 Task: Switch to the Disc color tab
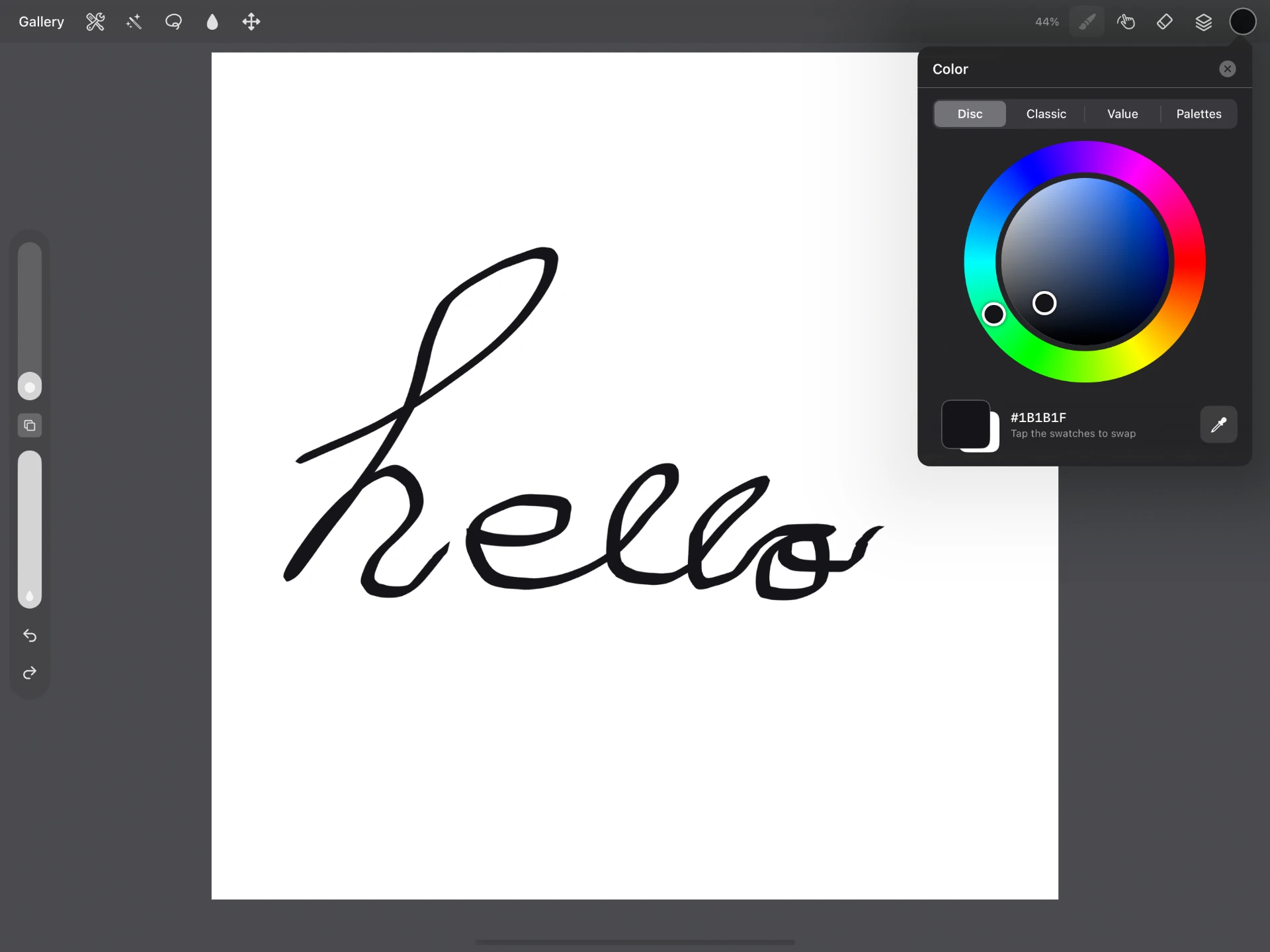tap(970, 114)
